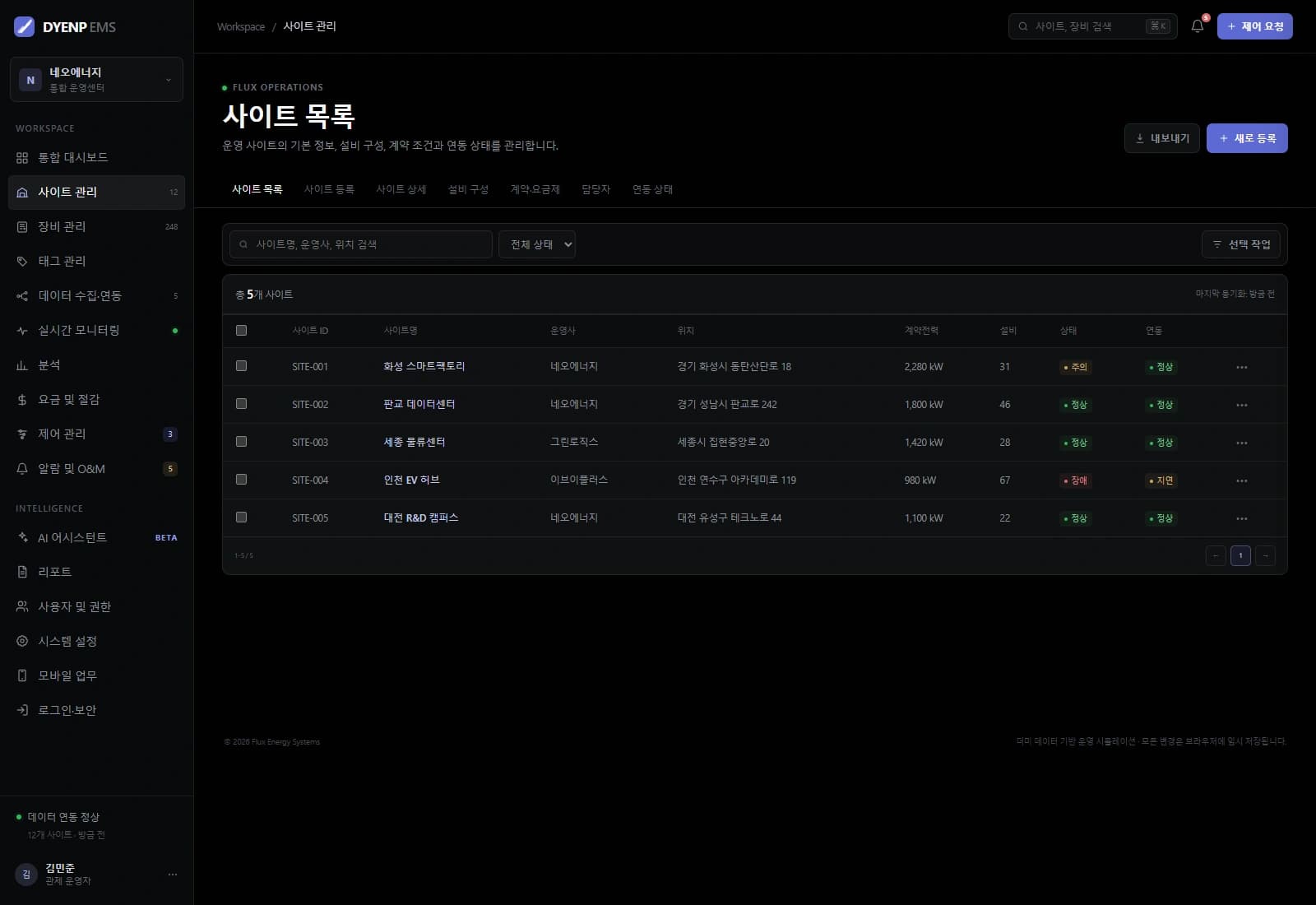This screenshot has width=1316, height=905.
Task: Open 사용자 및 권한 in the sidebar
Action: click(96, 606)
